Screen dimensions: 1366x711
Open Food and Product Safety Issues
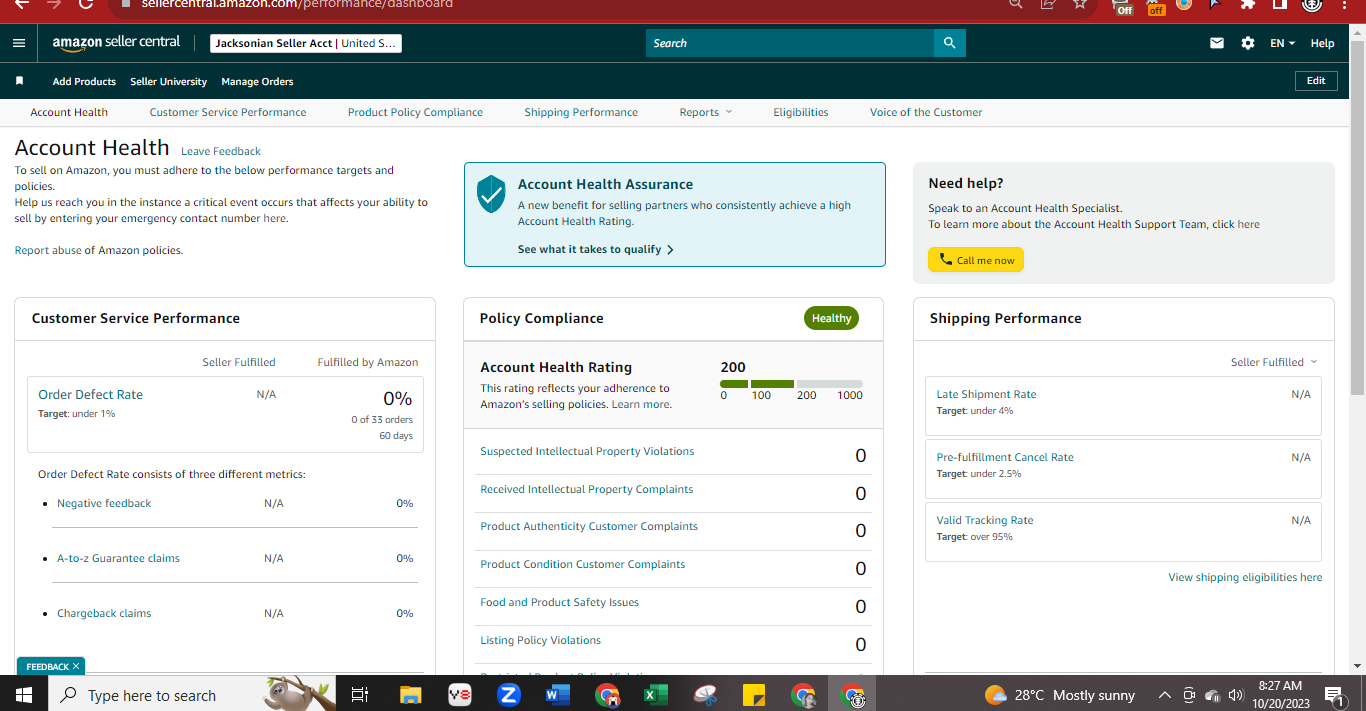pyautogui.click(x=559, y=602)
